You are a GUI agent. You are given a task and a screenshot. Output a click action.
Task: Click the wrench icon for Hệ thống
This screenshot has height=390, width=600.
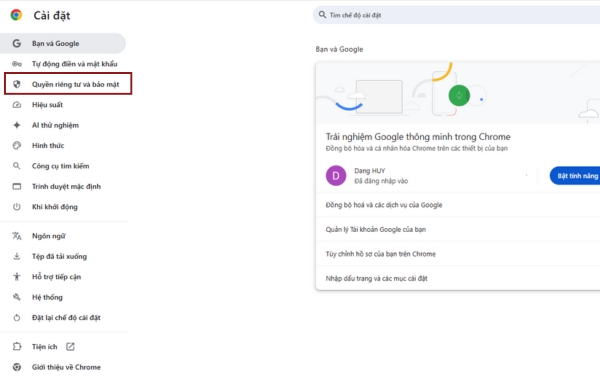pyautogui.click(x=16, y=297)
